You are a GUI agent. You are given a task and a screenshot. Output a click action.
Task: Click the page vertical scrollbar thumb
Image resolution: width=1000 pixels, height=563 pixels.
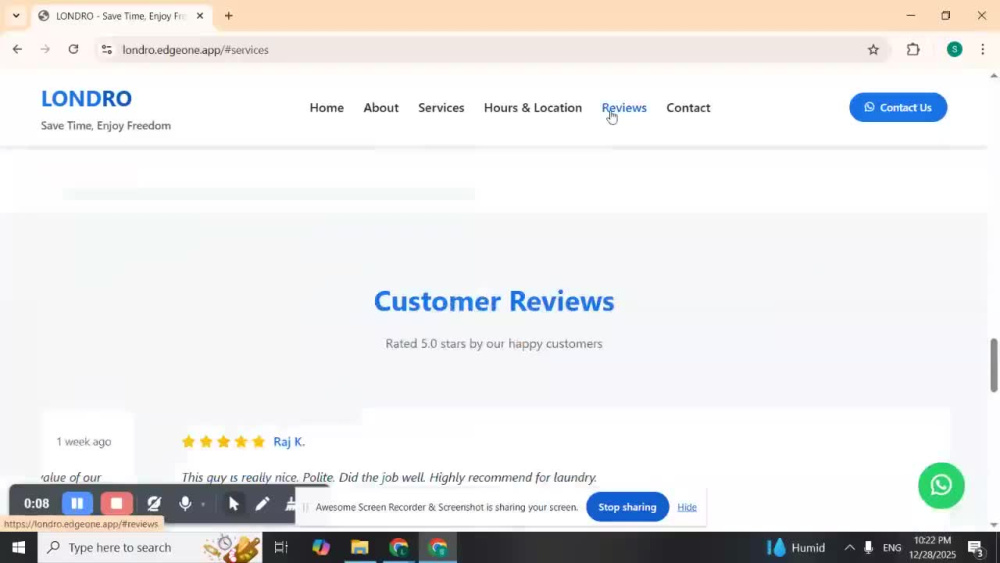[x=994, y=365]
